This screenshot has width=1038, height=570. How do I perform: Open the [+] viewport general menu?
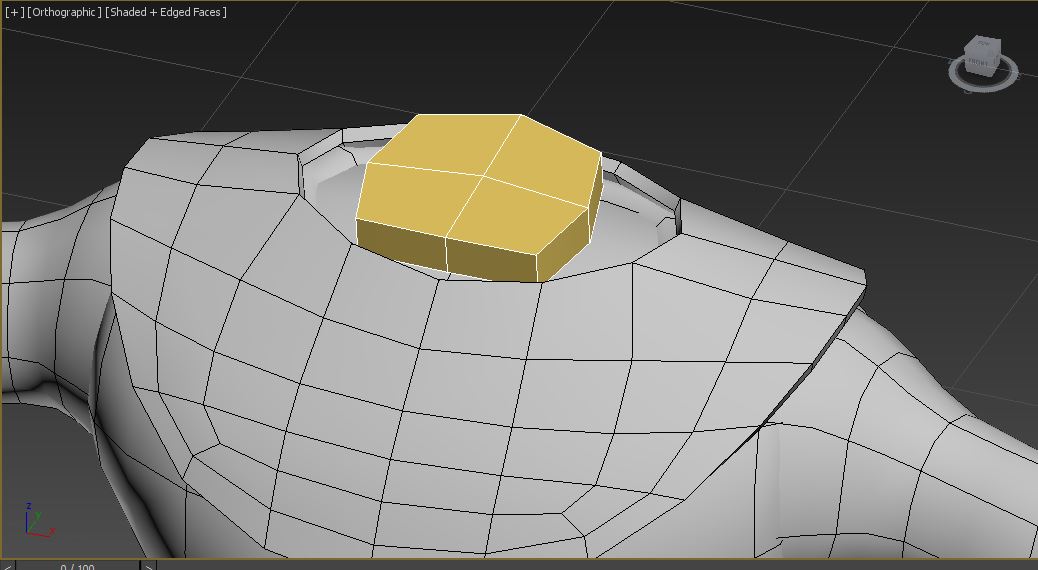13,12
